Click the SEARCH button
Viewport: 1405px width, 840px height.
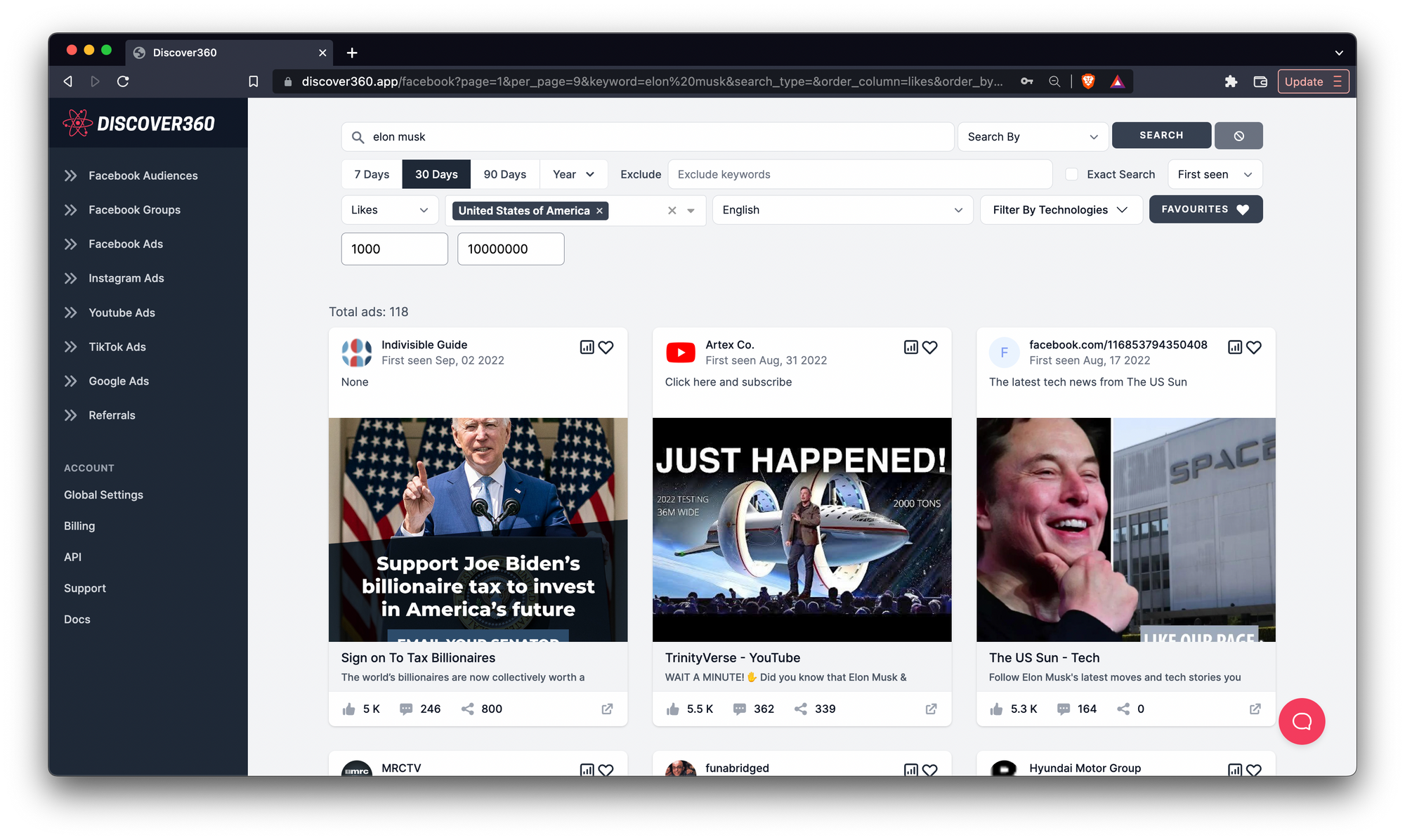[1161, 136]
